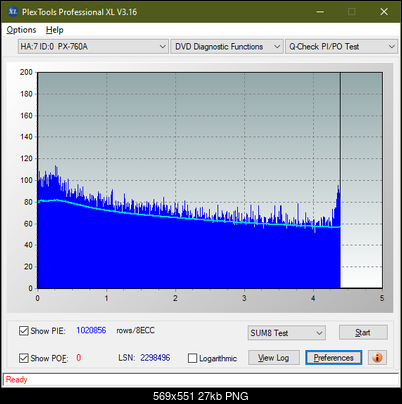Click the PlexTools XL title bar icon
This screenshot has width=402, height=404.
point(12,12)
